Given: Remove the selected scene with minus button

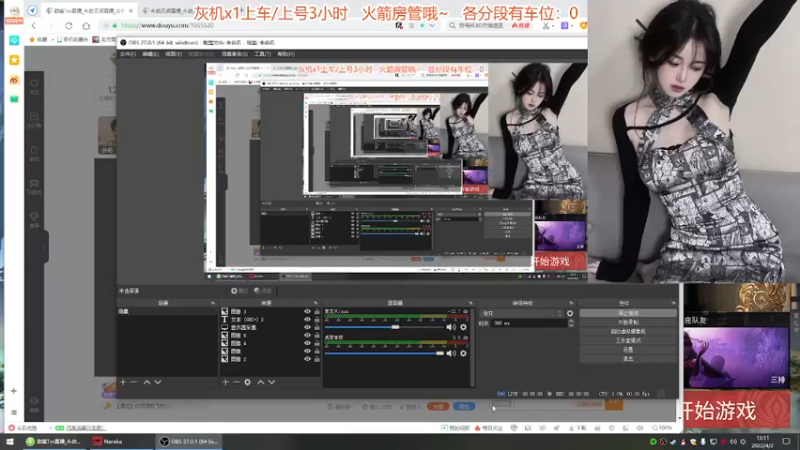Looking at the screenshot, I should click(134, 382).
